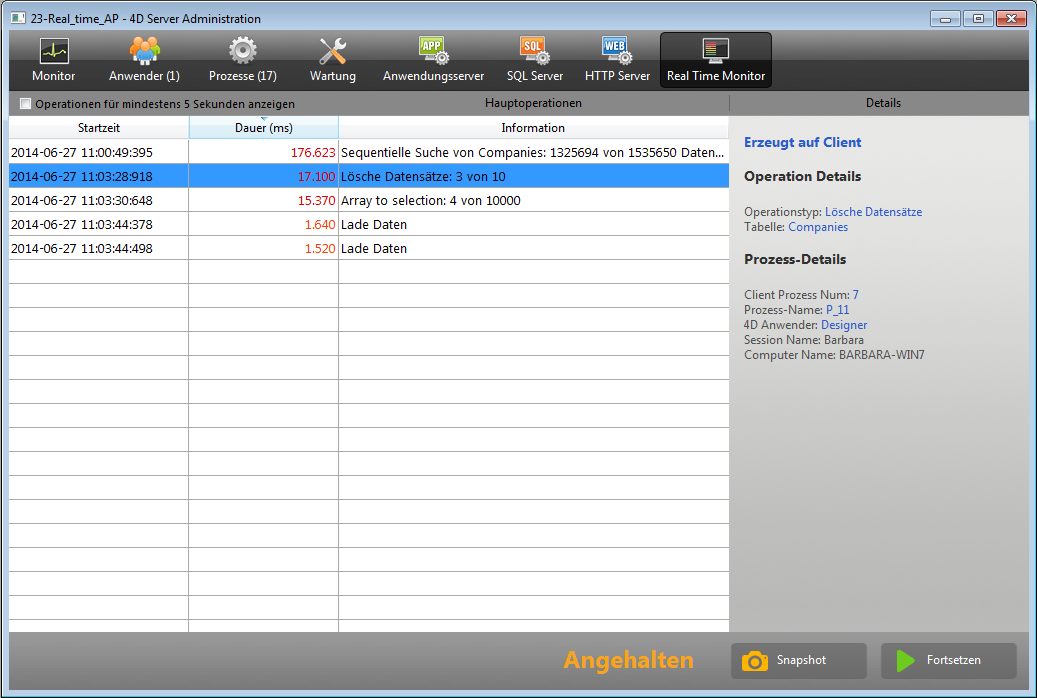The height and width of the screenshot is (698, 1037).
Task: Sort by Information column header
Action: [533, 128]
